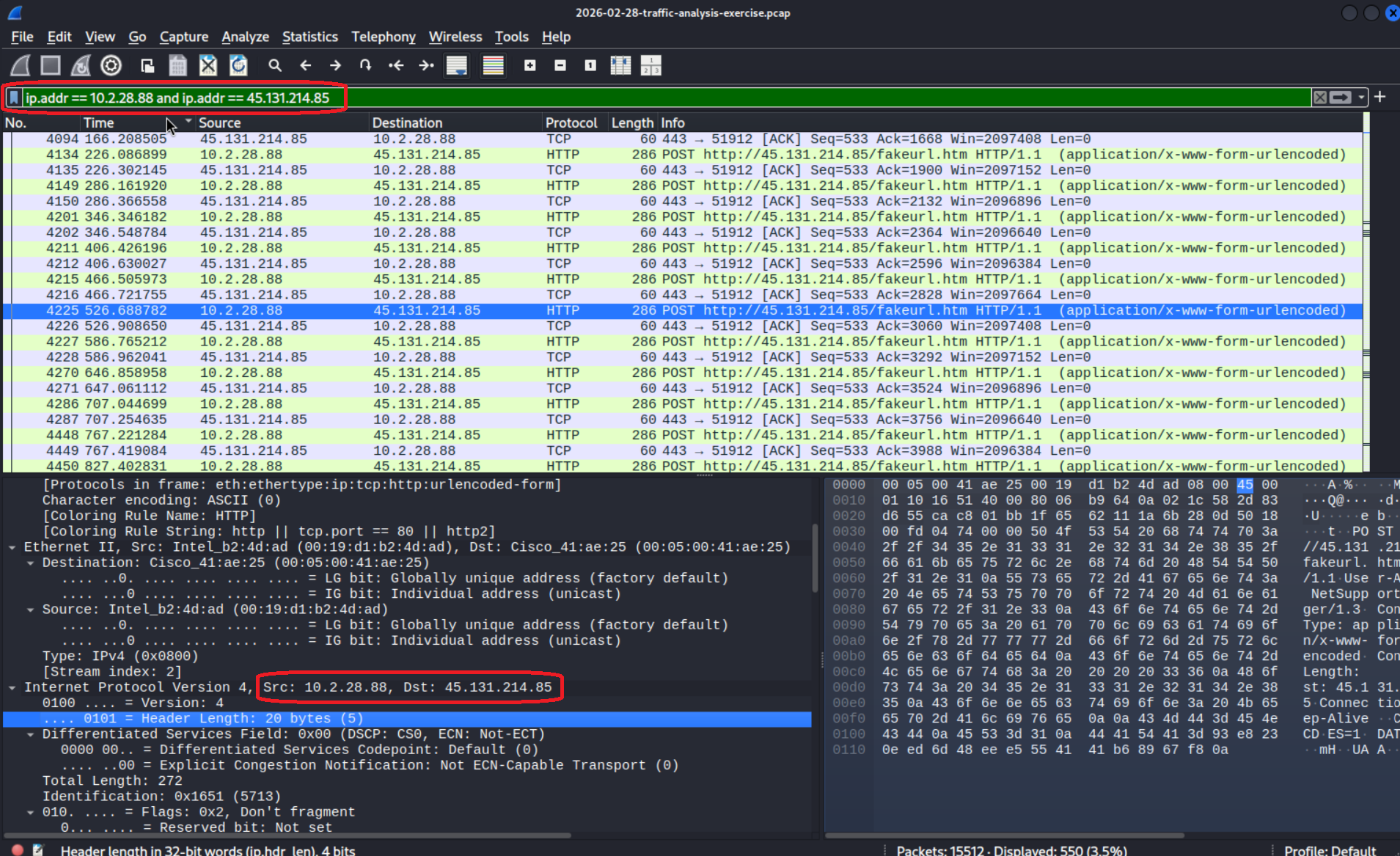
Task: Toggle autoscroll during live capture
Action: click(x=457, y=66)
